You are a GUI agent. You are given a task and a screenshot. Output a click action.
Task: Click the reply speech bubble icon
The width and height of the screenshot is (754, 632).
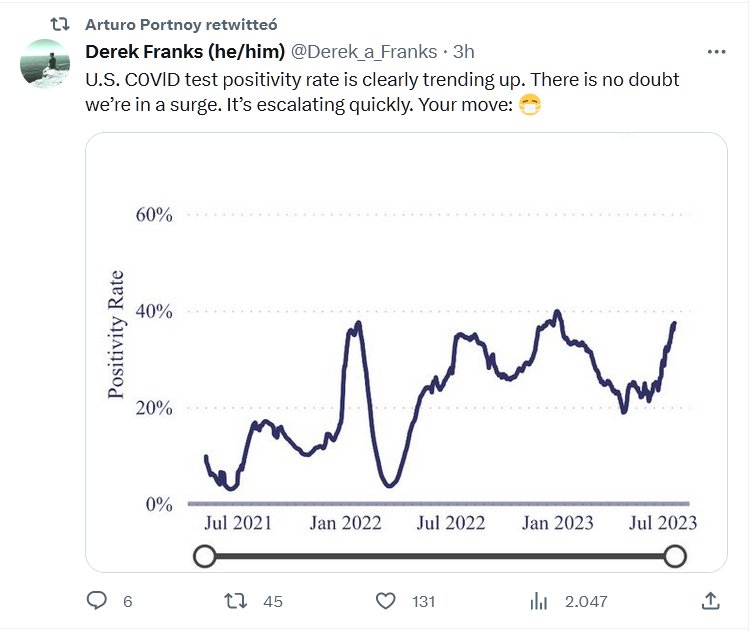97,600
